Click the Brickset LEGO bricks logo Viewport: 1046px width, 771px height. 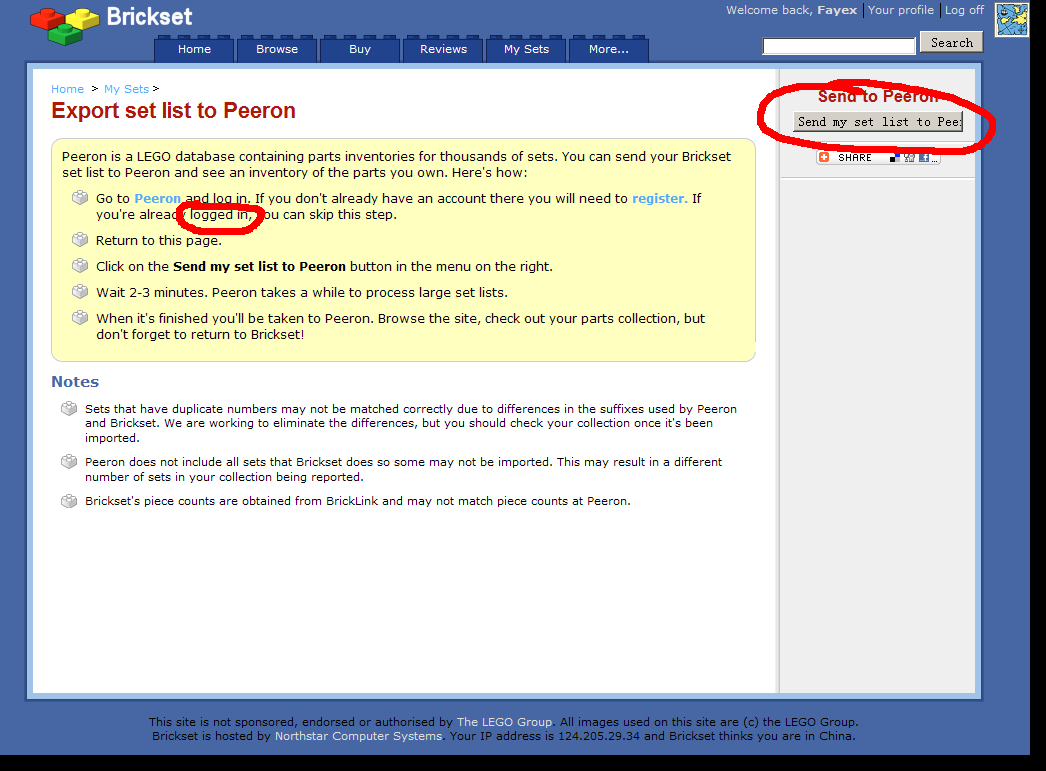[64, 26]
